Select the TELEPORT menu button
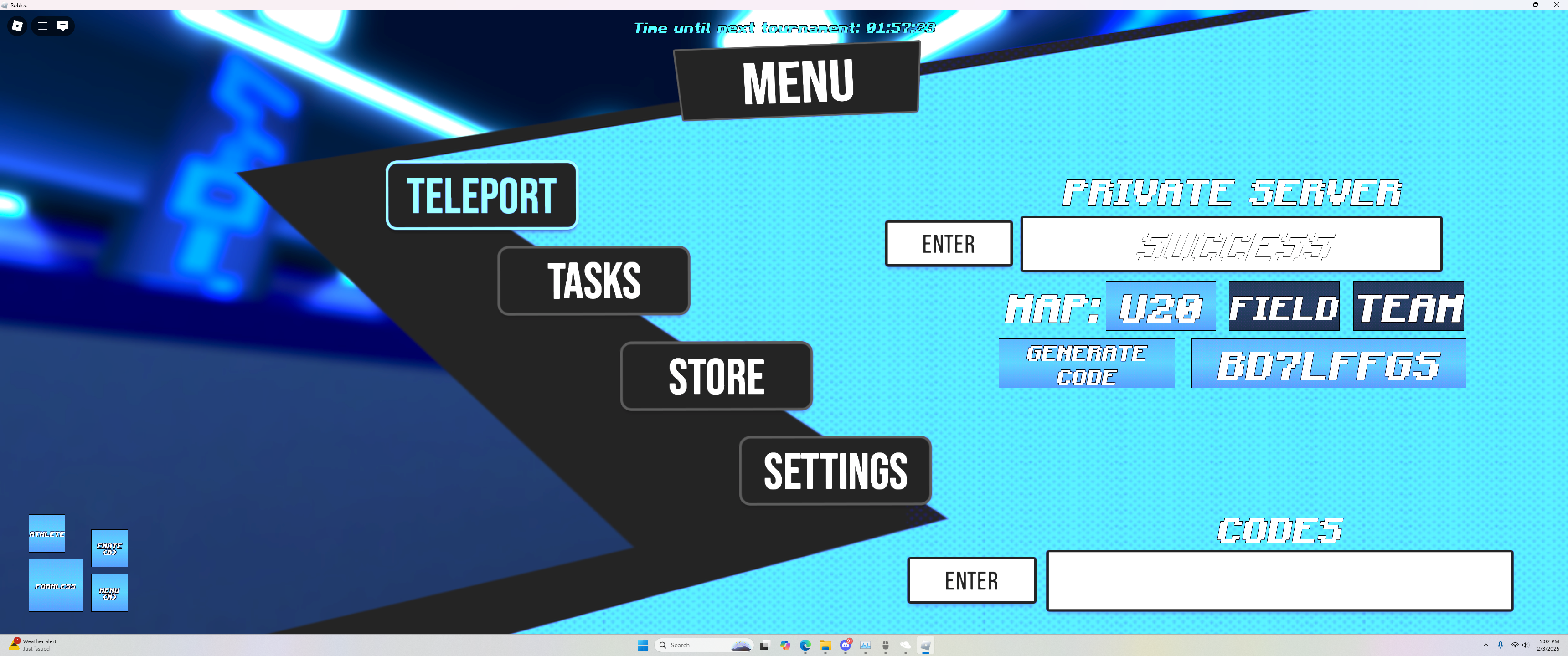The image size is (1568, 656). [x=481, y=195]
